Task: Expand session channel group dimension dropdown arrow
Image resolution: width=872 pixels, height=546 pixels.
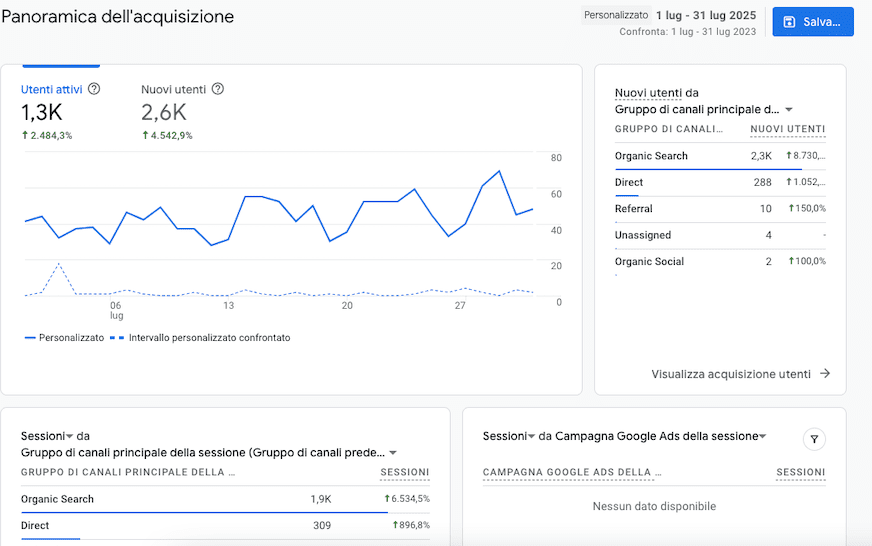Action: click(x=393, y=453)
